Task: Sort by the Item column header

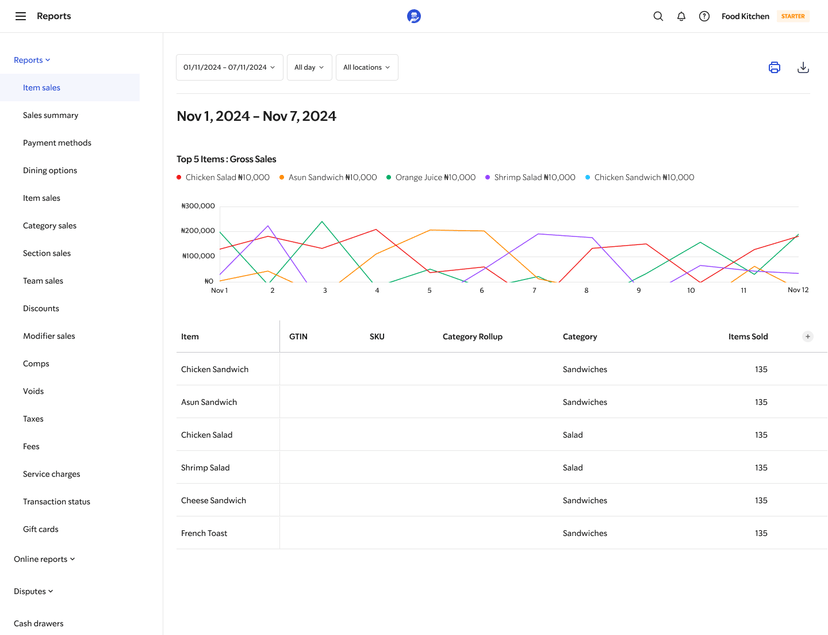Action: pos(190,337)
